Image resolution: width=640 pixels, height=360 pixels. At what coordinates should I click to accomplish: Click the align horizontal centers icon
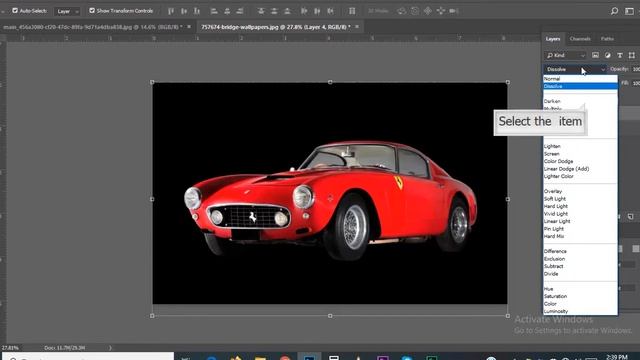click(227, 11)
